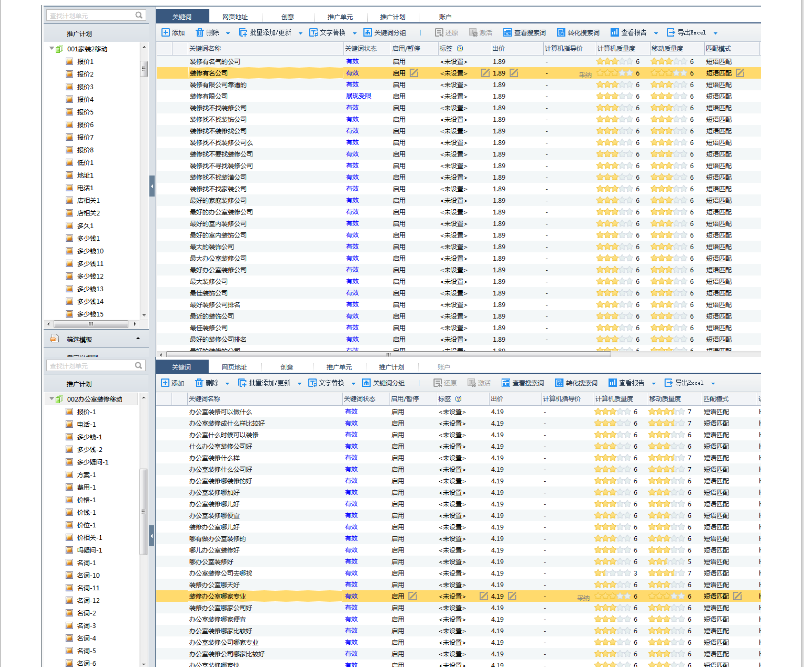Viewport: 804px width, 667px height.
Task: Open the 文字替换 dropdown arrow in the upper toolbar
Action: tap(354, 33)
